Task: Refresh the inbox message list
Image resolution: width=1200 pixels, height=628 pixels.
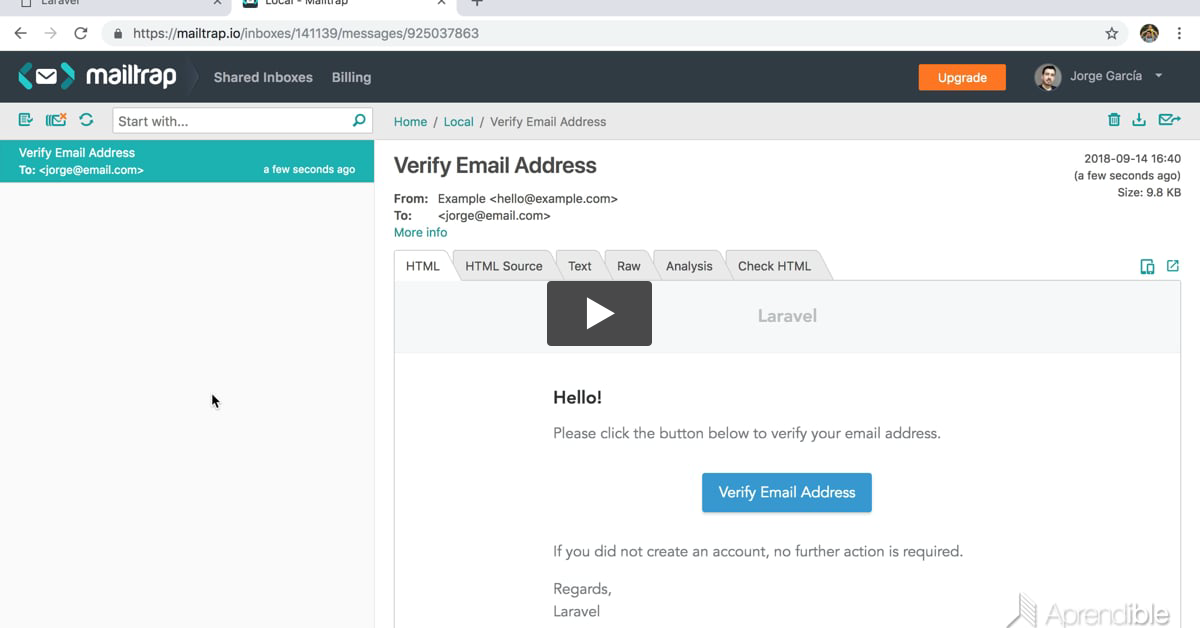Action: pos(86,120)
